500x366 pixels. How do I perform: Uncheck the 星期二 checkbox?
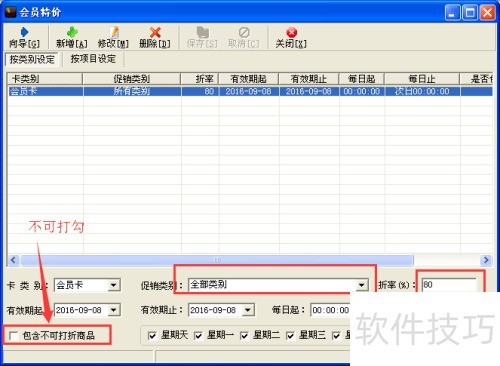coord(244,335)
